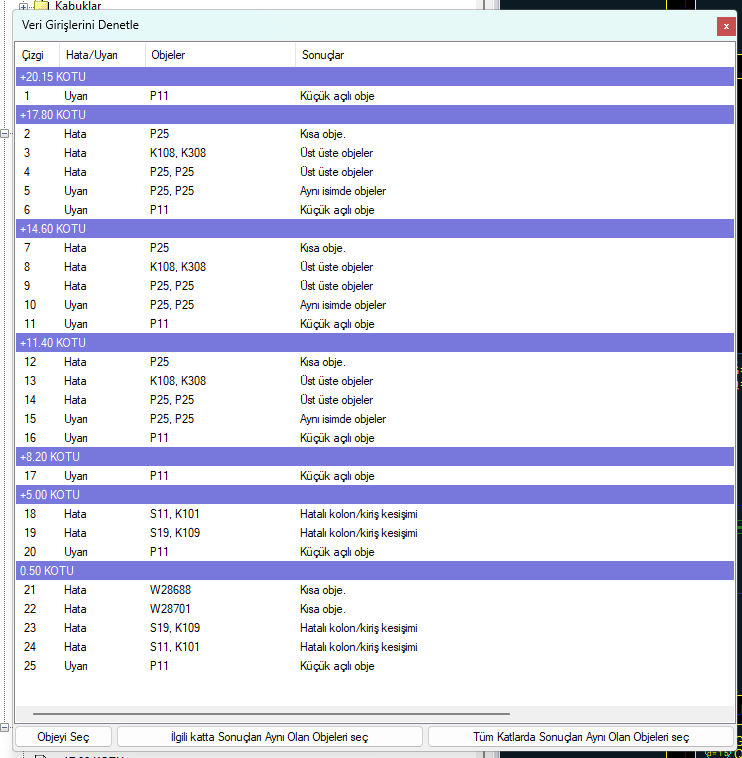Image resolution: width=742 pixels, height=758 pixels.
Task: Sort by the Sonuçlar column header
Action: [x=514, y=55]
